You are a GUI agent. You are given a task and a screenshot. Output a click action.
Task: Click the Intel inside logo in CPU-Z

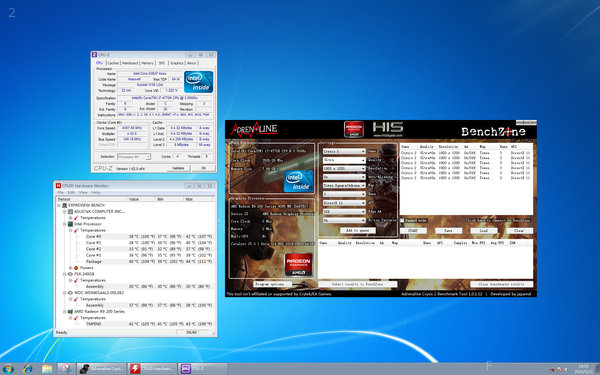[198, 82]
